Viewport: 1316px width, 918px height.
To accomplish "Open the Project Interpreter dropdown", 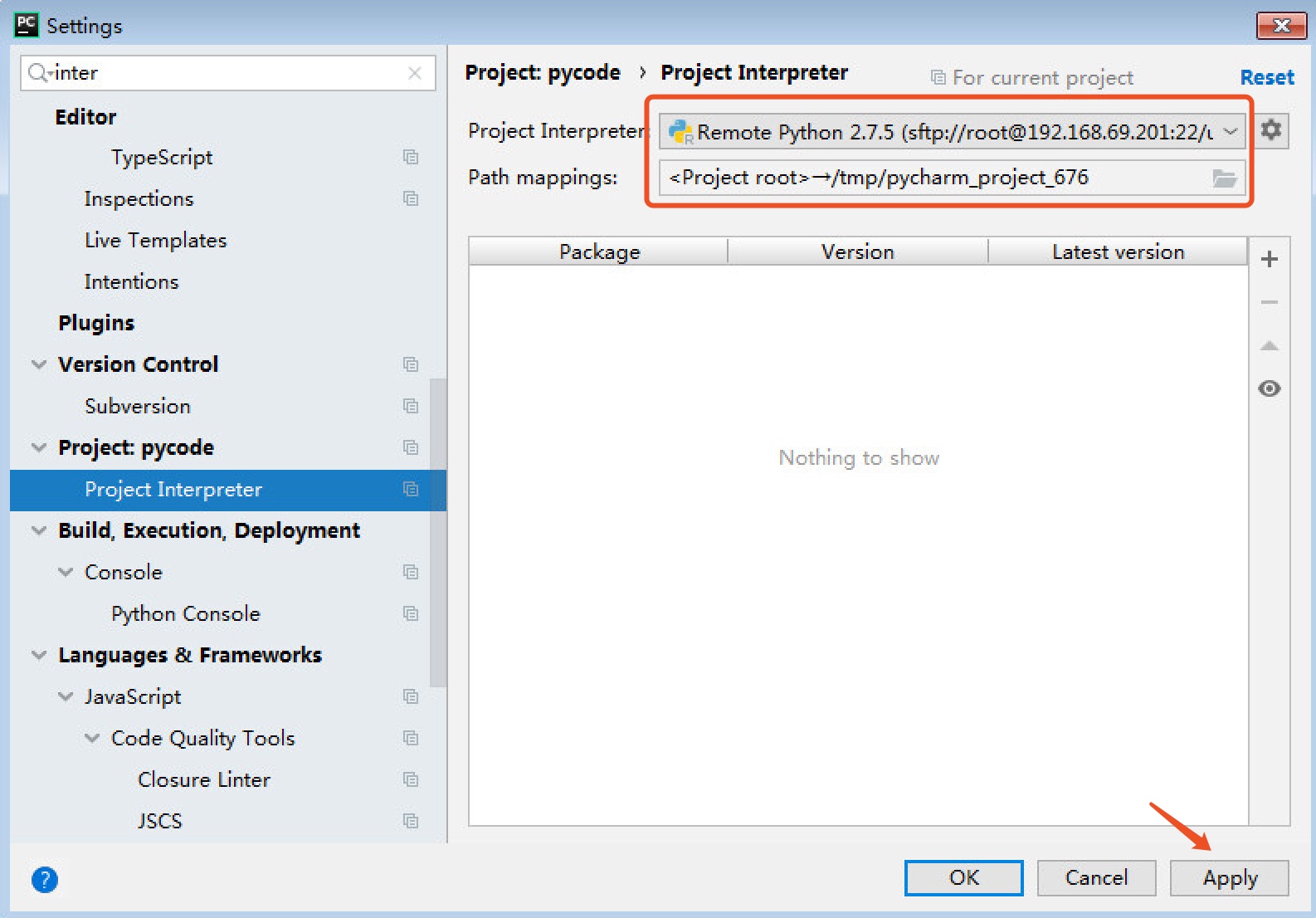I will (952, 131).
